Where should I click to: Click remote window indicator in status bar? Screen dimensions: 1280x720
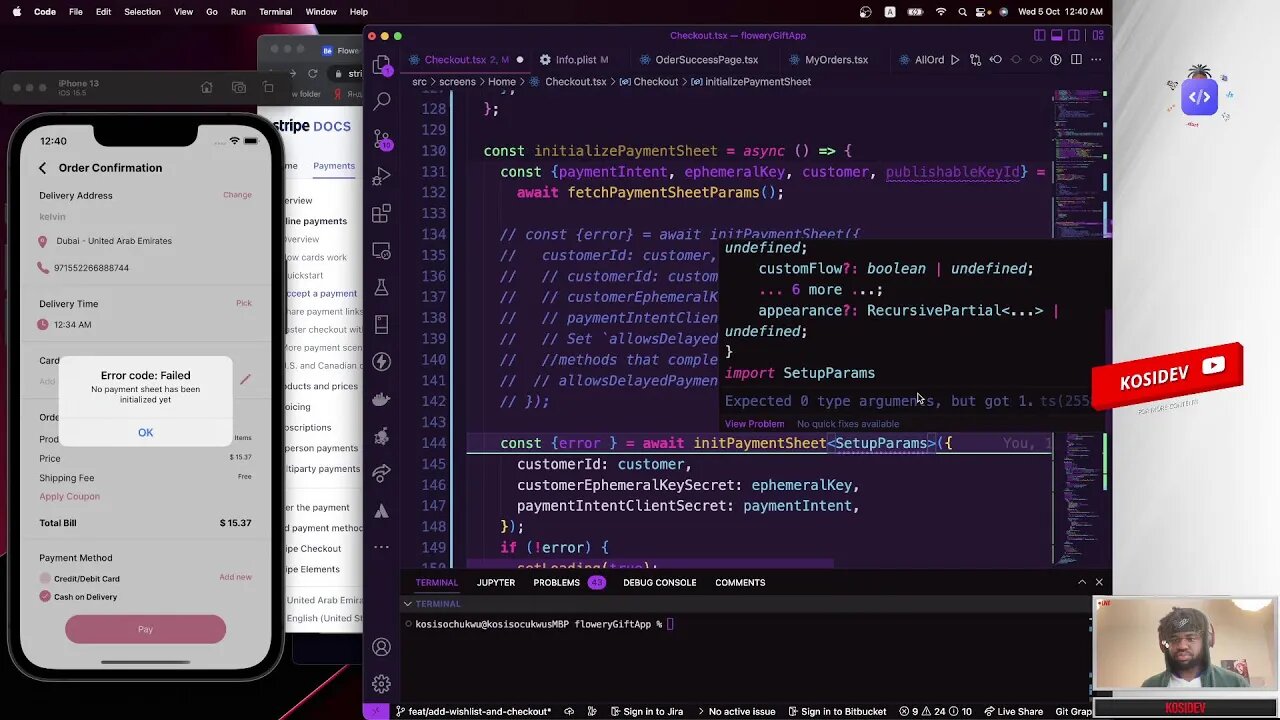pyautogui.click(x=375, y=711)
